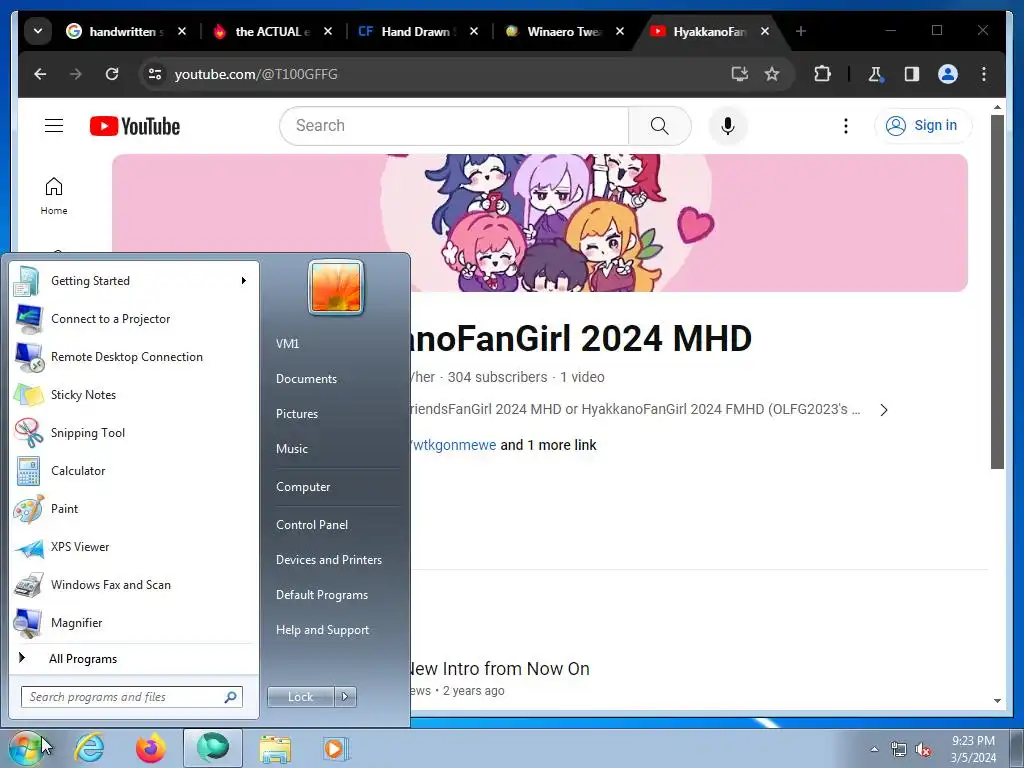
Task: Install app icon in address bar
Action: pos(739,74)
